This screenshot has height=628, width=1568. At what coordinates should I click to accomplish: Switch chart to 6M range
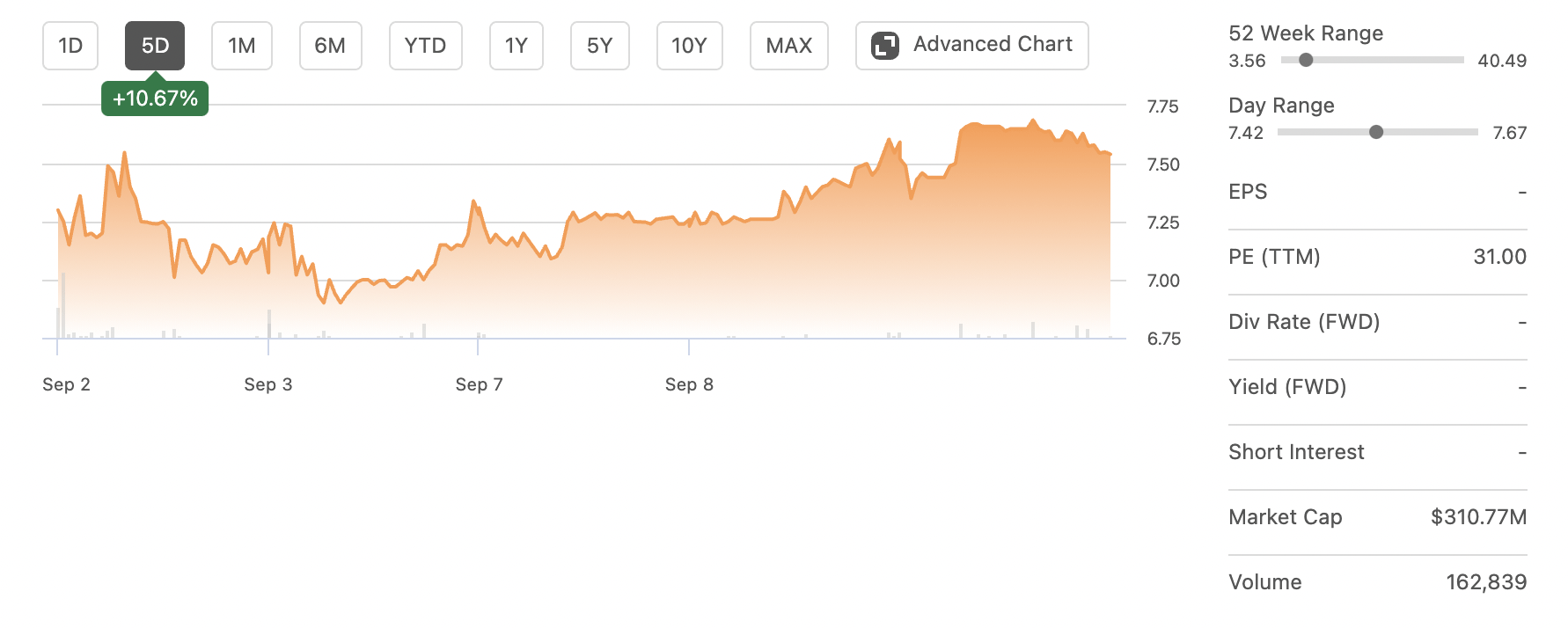(x=330, y=46)
